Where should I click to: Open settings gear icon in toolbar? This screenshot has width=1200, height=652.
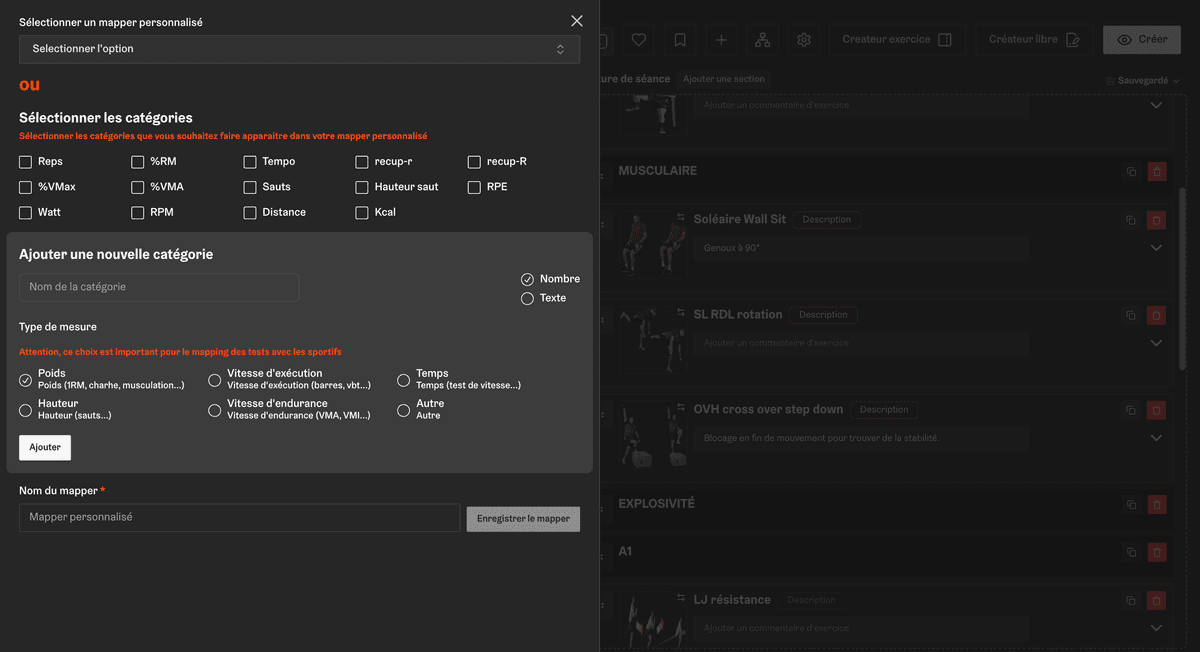804,40
